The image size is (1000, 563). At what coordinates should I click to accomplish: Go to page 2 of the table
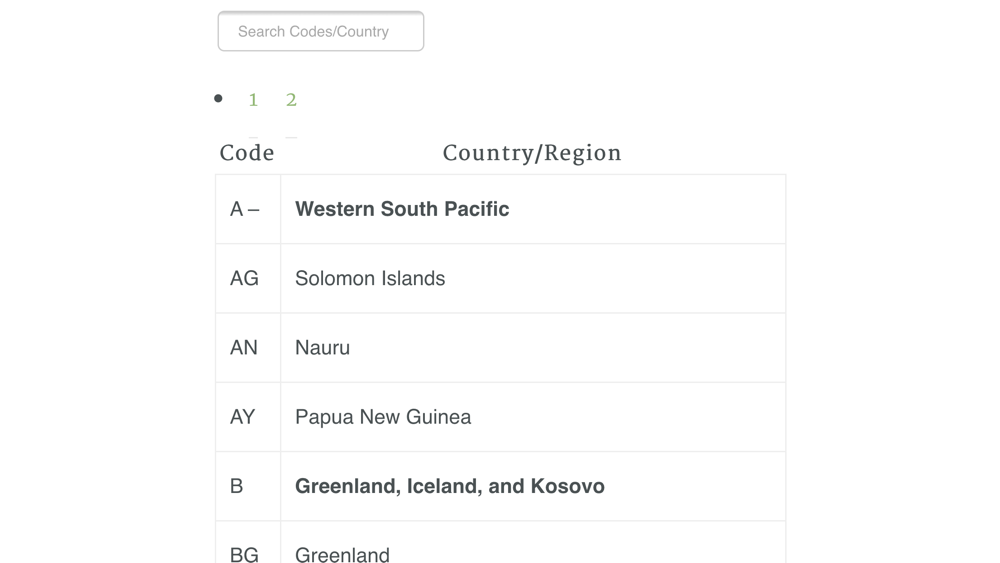click(x=291, y=100)
